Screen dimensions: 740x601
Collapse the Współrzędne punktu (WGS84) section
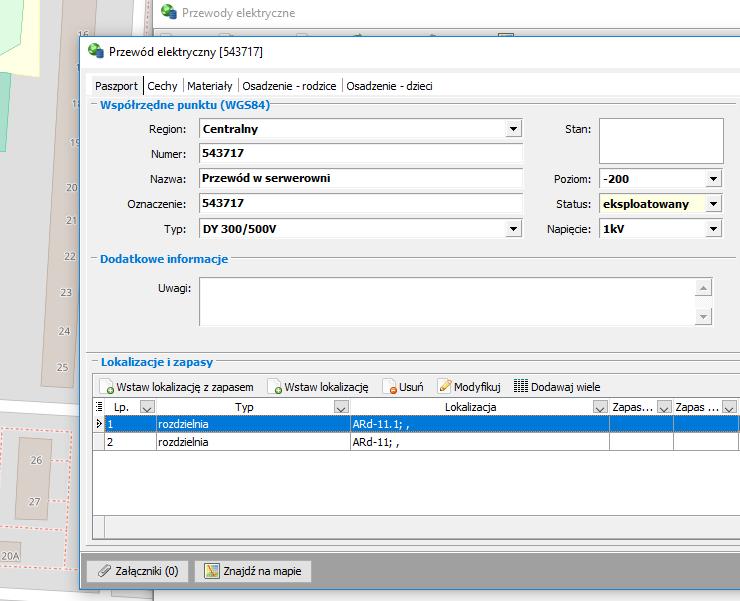tap(94, 104)
